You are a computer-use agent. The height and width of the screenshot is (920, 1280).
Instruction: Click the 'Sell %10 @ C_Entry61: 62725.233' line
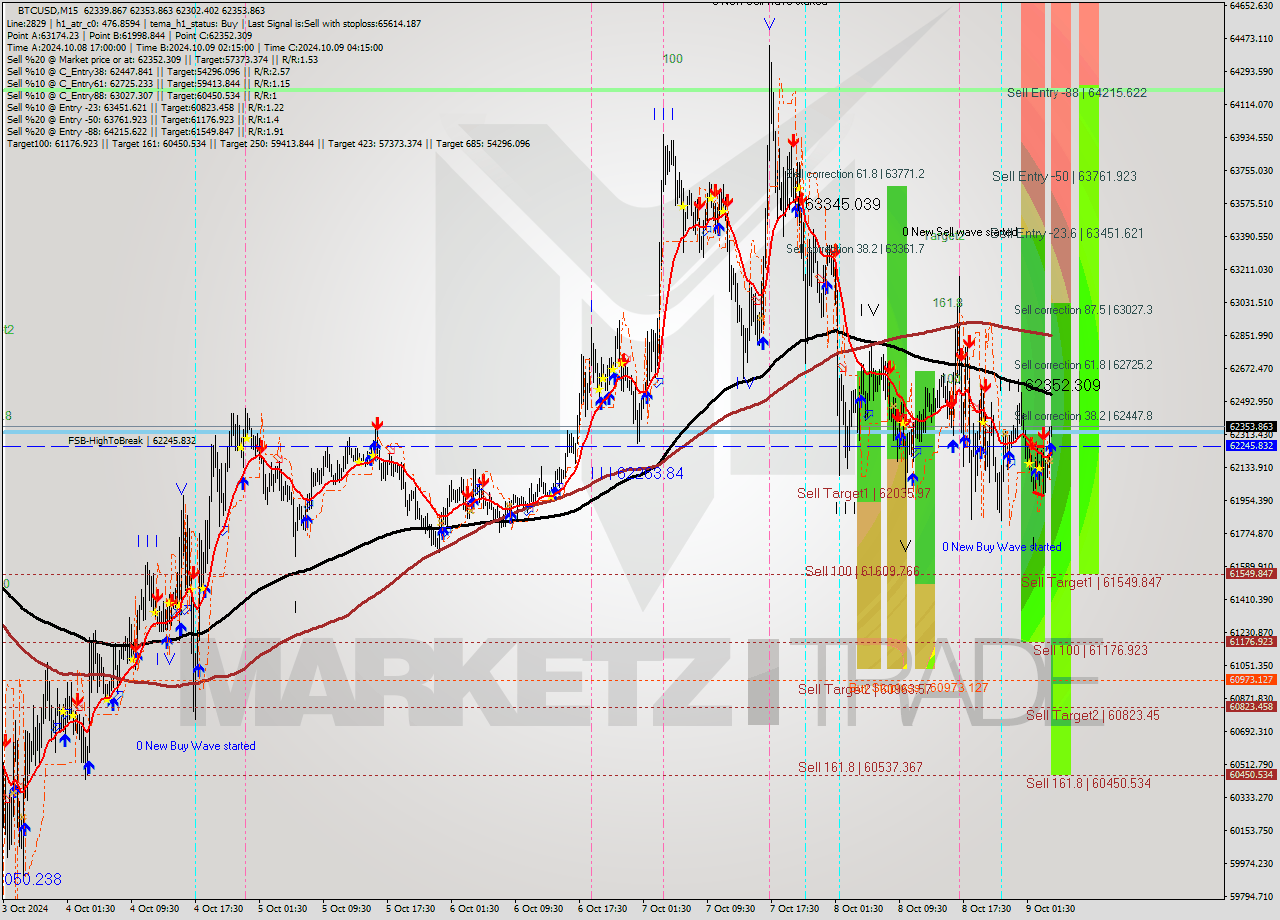[148, 84]
